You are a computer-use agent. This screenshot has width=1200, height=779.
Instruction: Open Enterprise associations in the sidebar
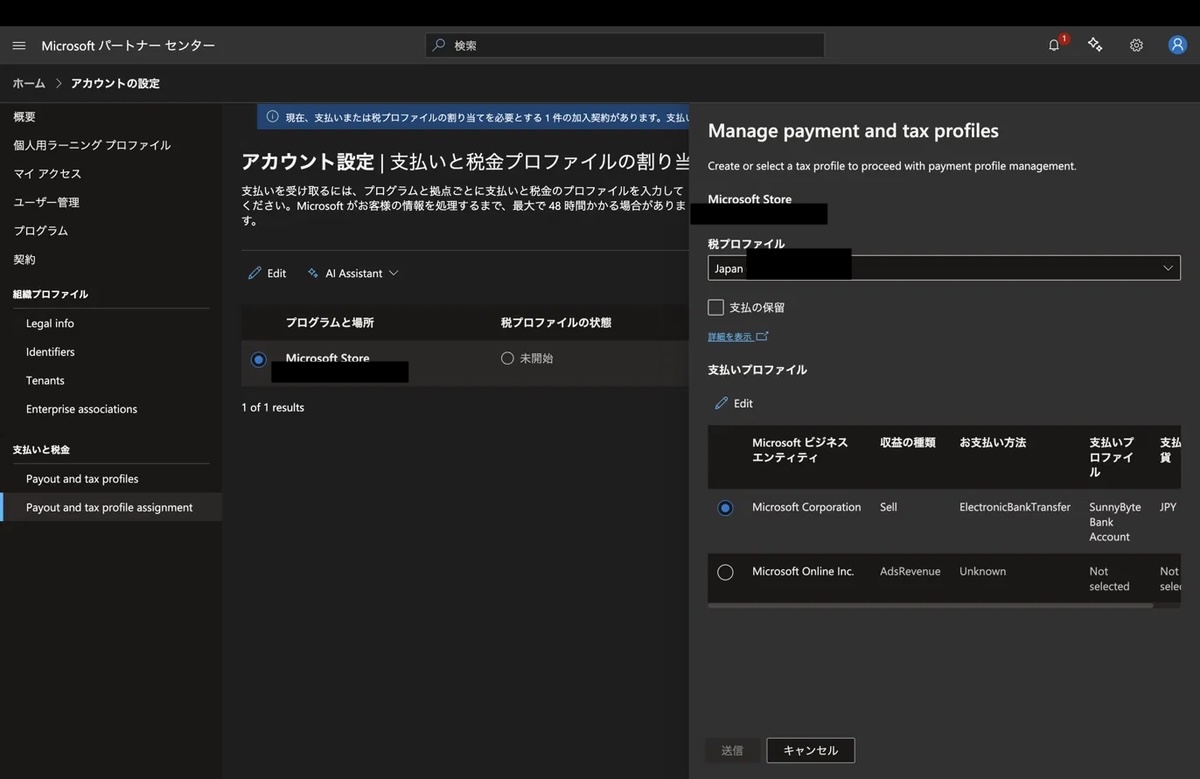click(x=81, y=409)
